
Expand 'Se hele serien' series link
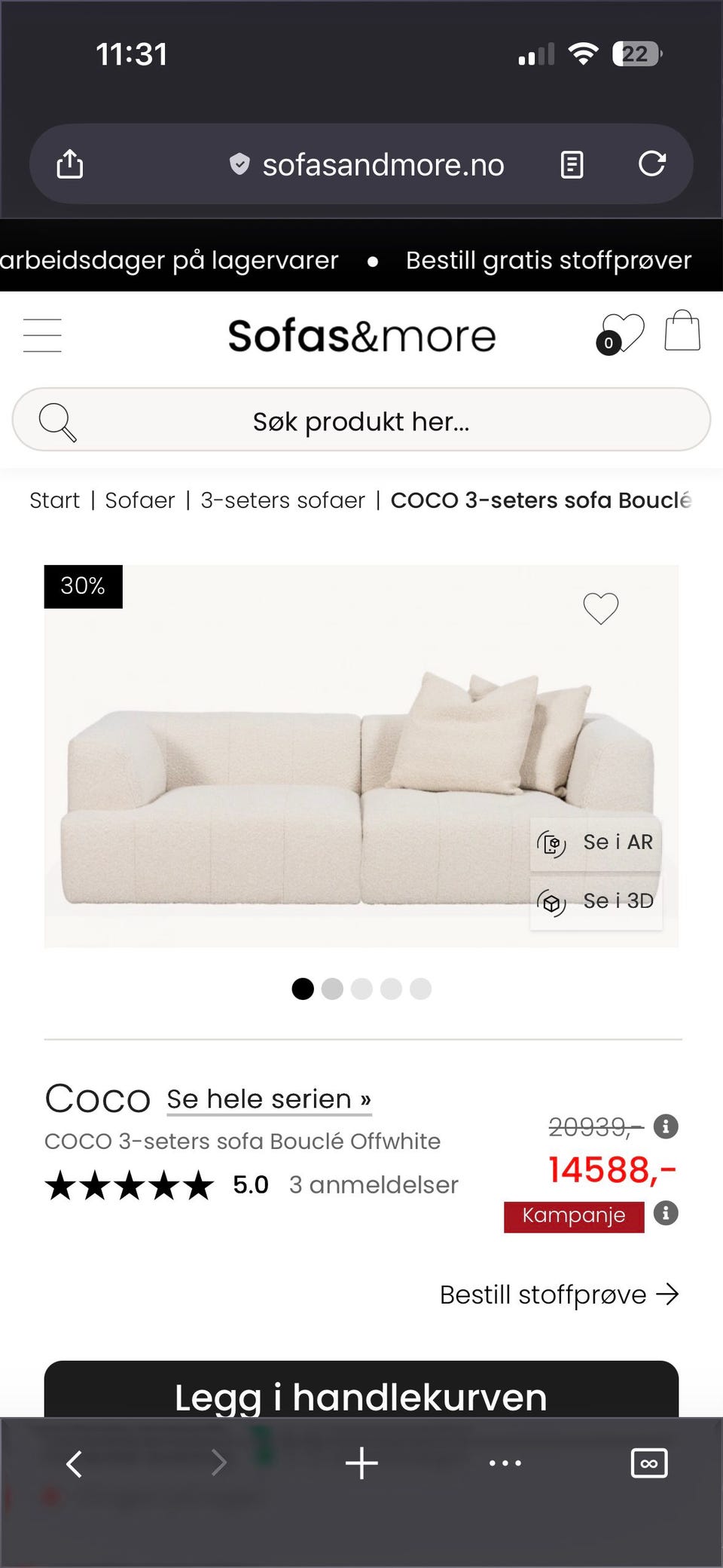tap(269, 1099)
